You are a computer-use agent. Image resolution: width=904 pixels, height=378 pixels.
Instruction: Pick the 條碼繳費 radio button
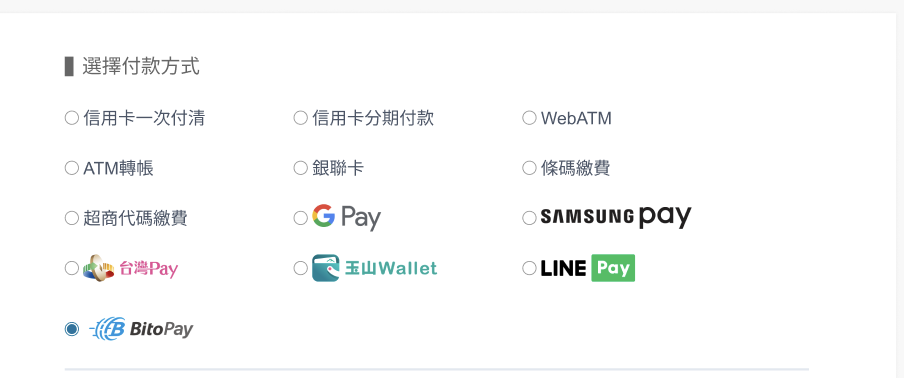(529, 168)
